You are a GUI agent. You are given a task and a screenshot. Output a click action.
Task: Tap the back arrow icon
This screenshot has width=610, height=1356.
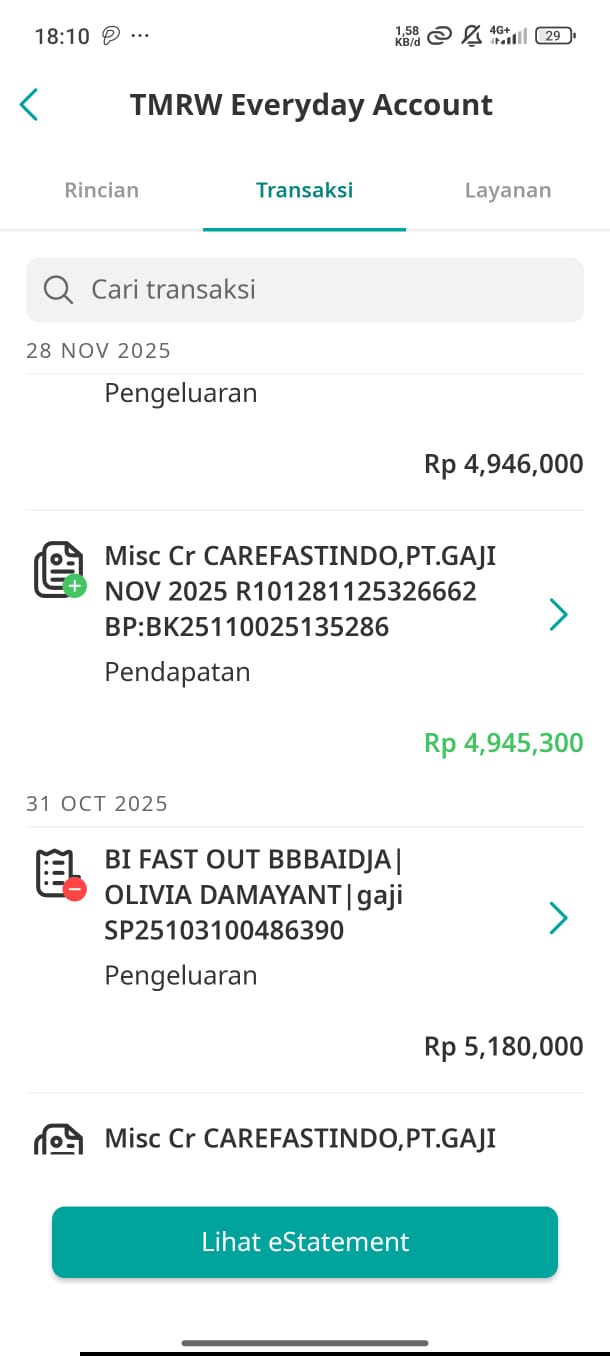(30, 105)
